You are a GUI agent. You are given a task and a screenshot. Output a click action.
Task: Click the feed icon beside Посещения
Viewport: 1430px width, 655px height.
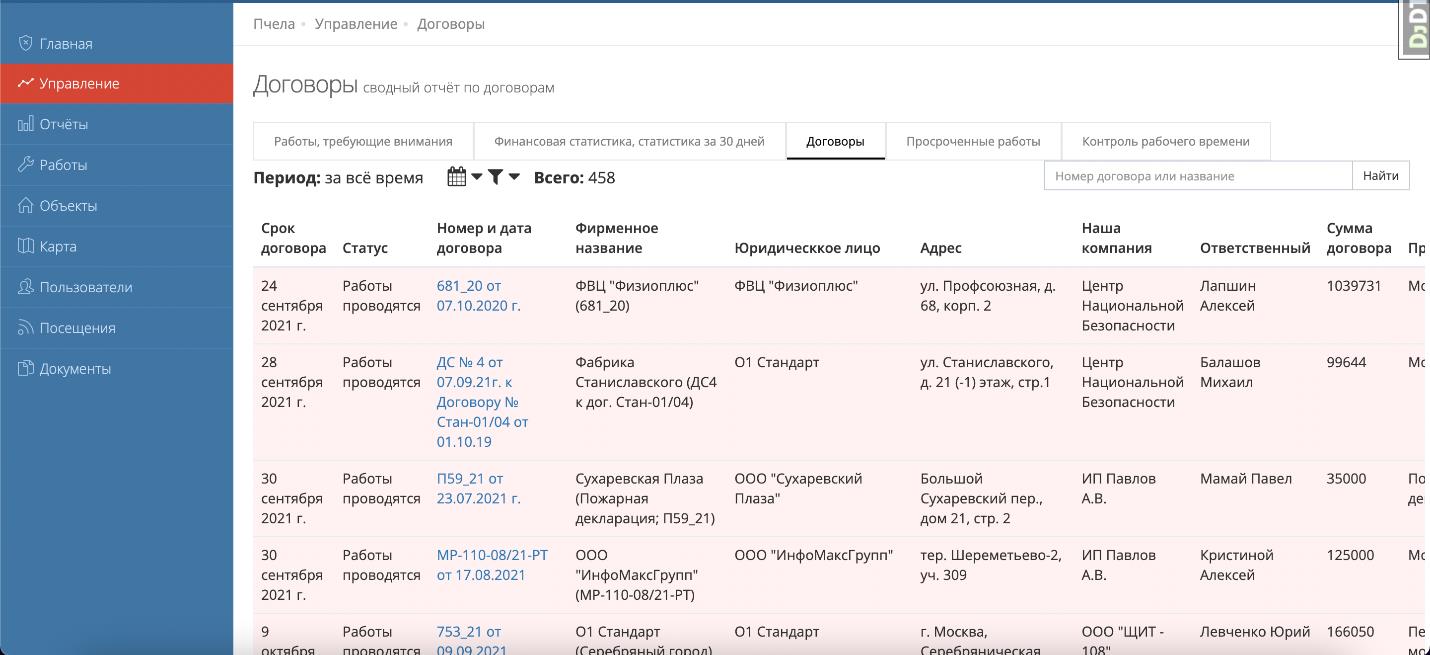26,328
